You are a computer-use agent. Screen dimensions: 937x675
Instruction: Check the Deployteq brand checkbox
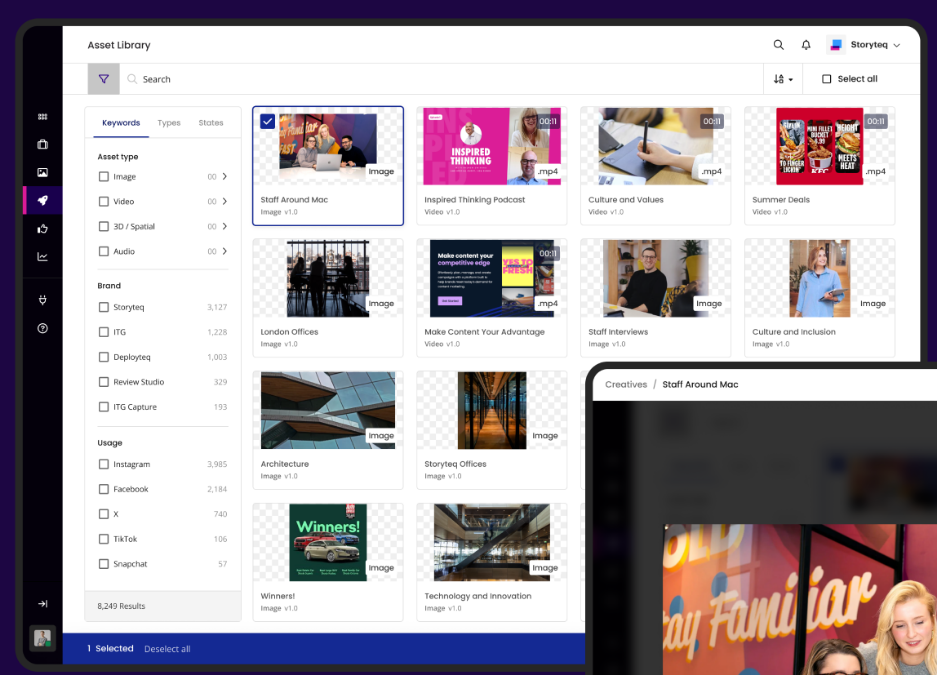(103, 357)
